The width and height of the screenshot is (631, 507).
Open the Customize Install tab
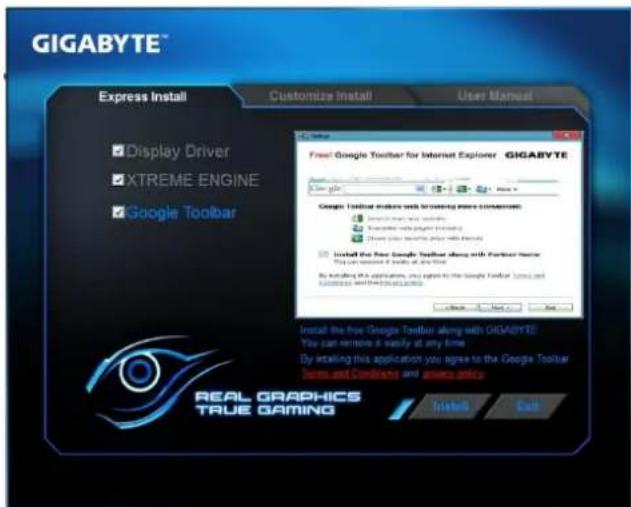coord(321,96)
